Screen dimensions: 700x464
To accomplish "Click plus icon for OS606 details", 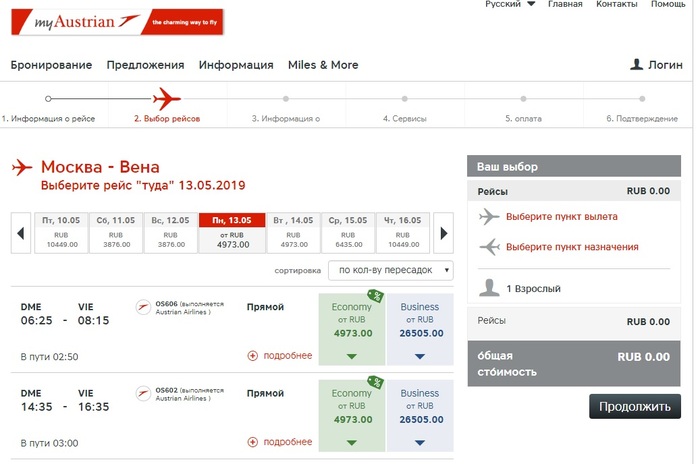I will click(x=252, y=355).
